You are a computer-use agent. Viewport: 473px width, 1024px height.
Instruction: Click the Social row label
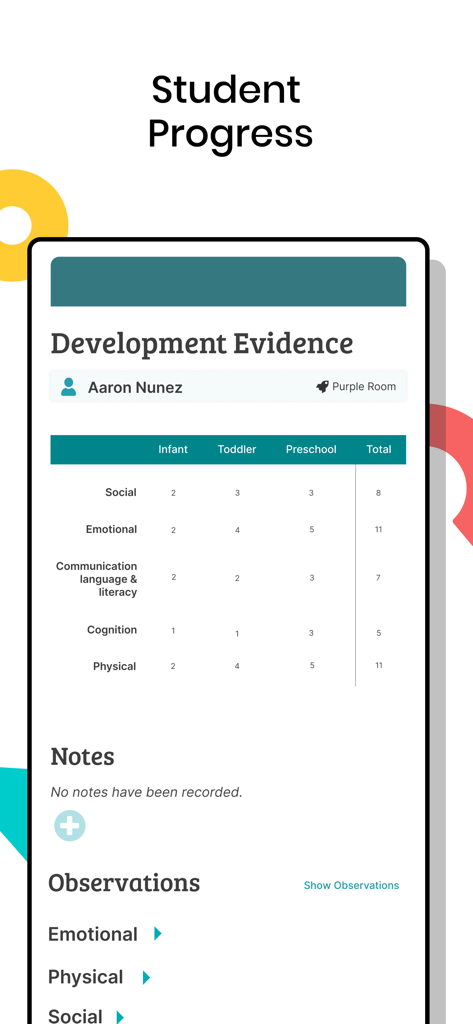121,492
